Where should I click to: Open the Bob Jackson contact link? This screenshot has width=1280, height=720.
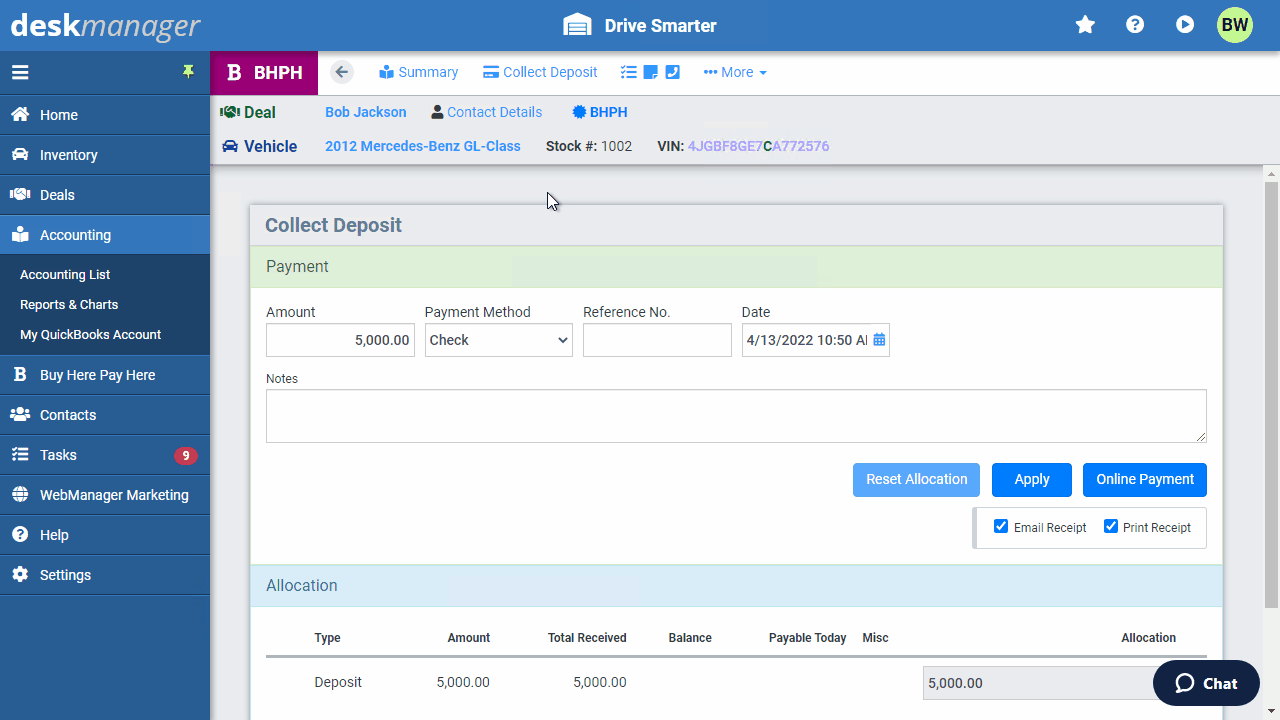click(x=365, y=112)
